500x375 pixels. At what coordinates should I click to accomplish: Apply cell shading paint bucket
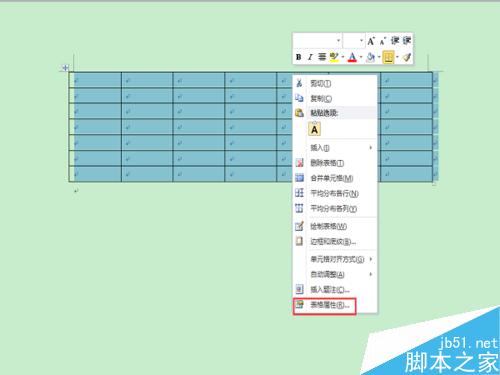point(370,57)
